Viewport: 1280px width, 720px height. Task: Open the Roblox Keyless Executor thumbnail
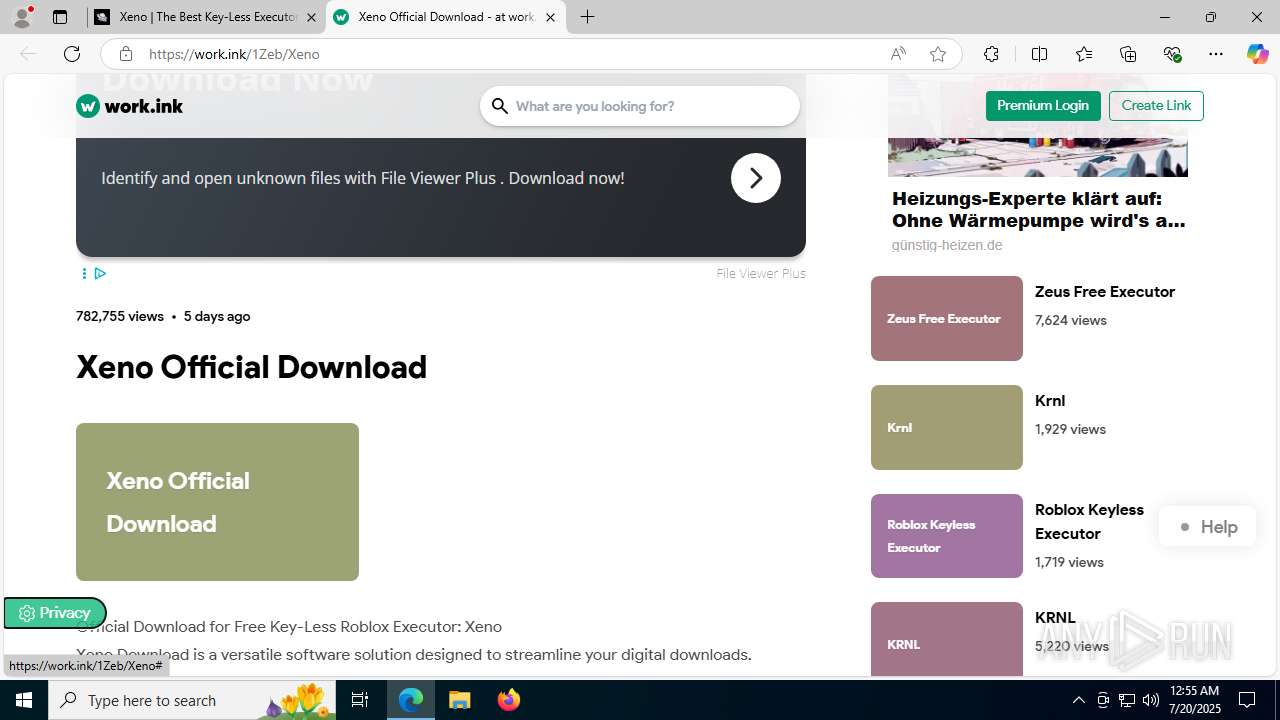click(947, 536)
